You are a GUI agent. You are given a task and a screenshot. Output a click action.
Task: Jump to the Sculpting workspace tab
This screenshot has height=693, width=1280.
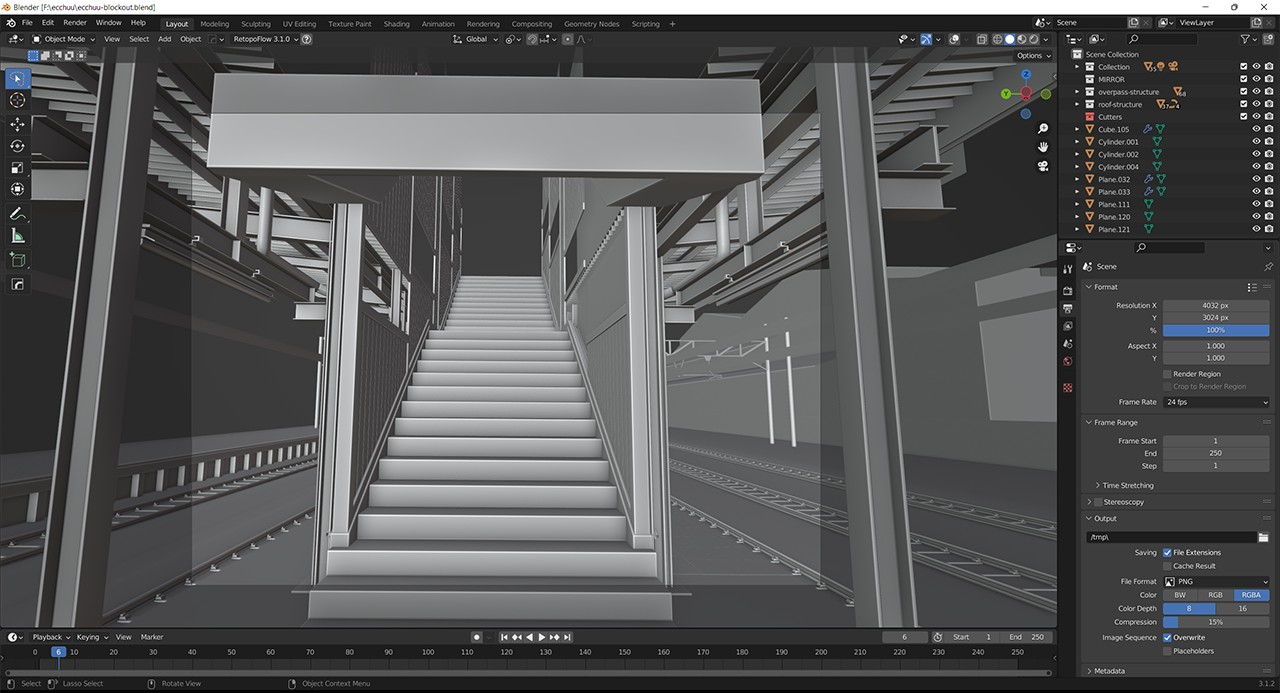[256, 24]
